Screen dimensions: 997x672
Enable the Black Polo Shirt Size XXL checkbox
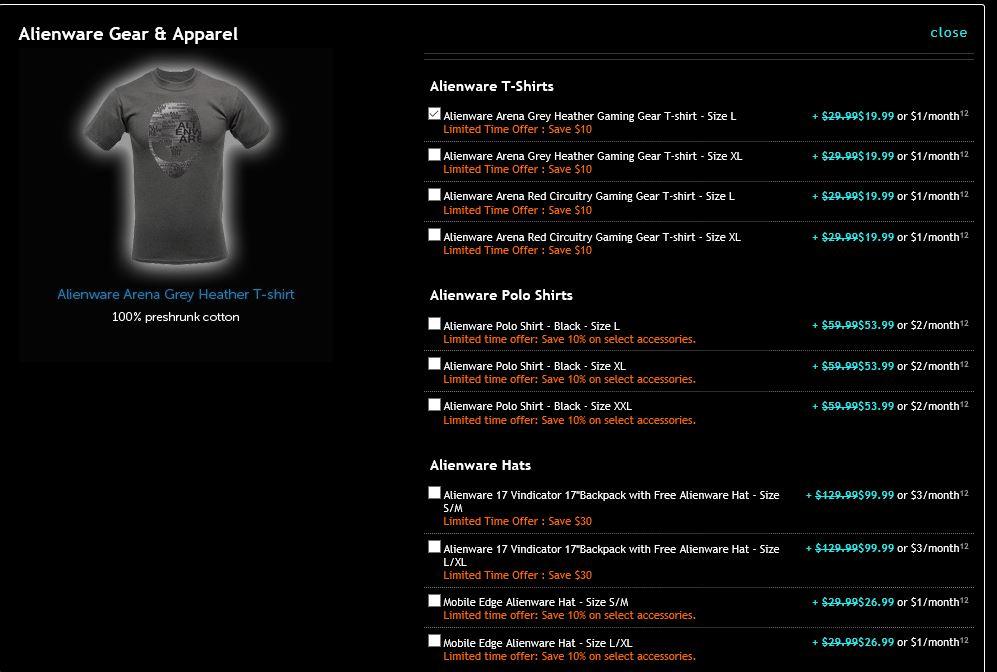434,404
